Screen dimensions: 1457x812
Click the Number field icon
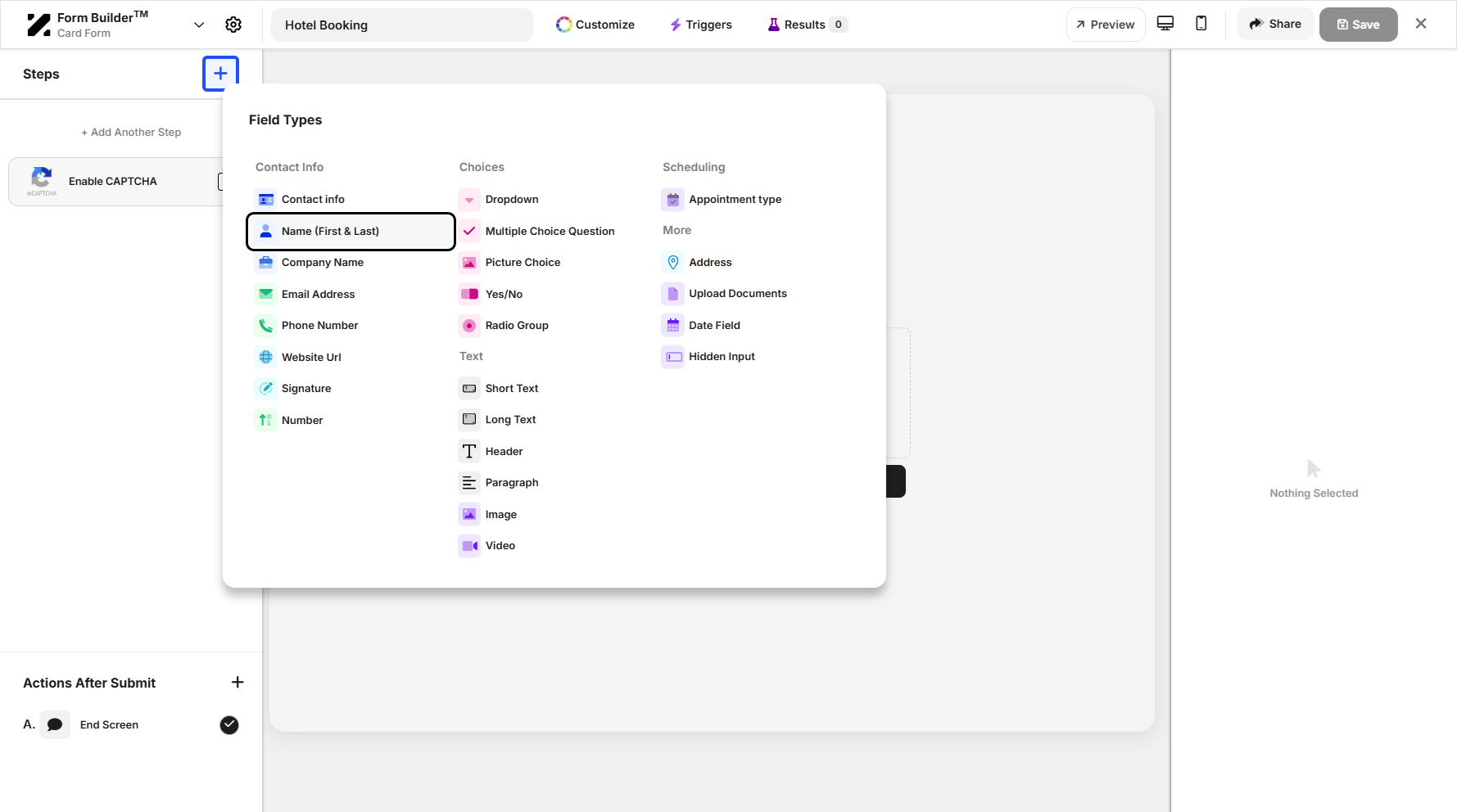(265, 420)
